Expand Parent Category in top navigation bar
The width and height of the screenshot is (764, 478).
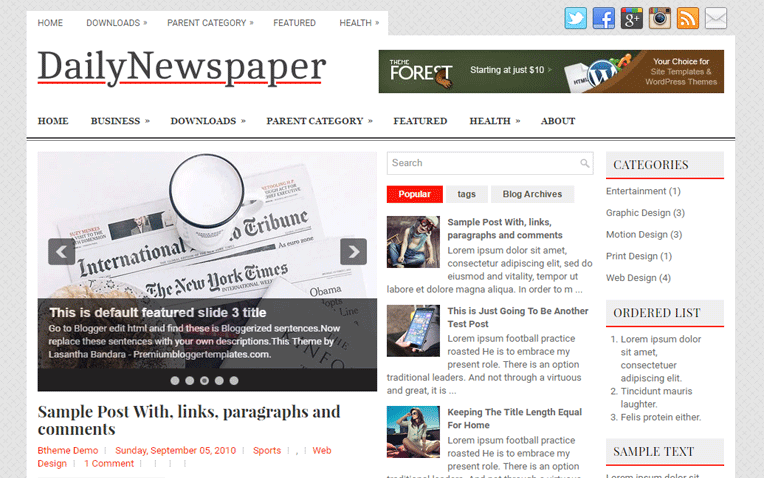[210, 23]
